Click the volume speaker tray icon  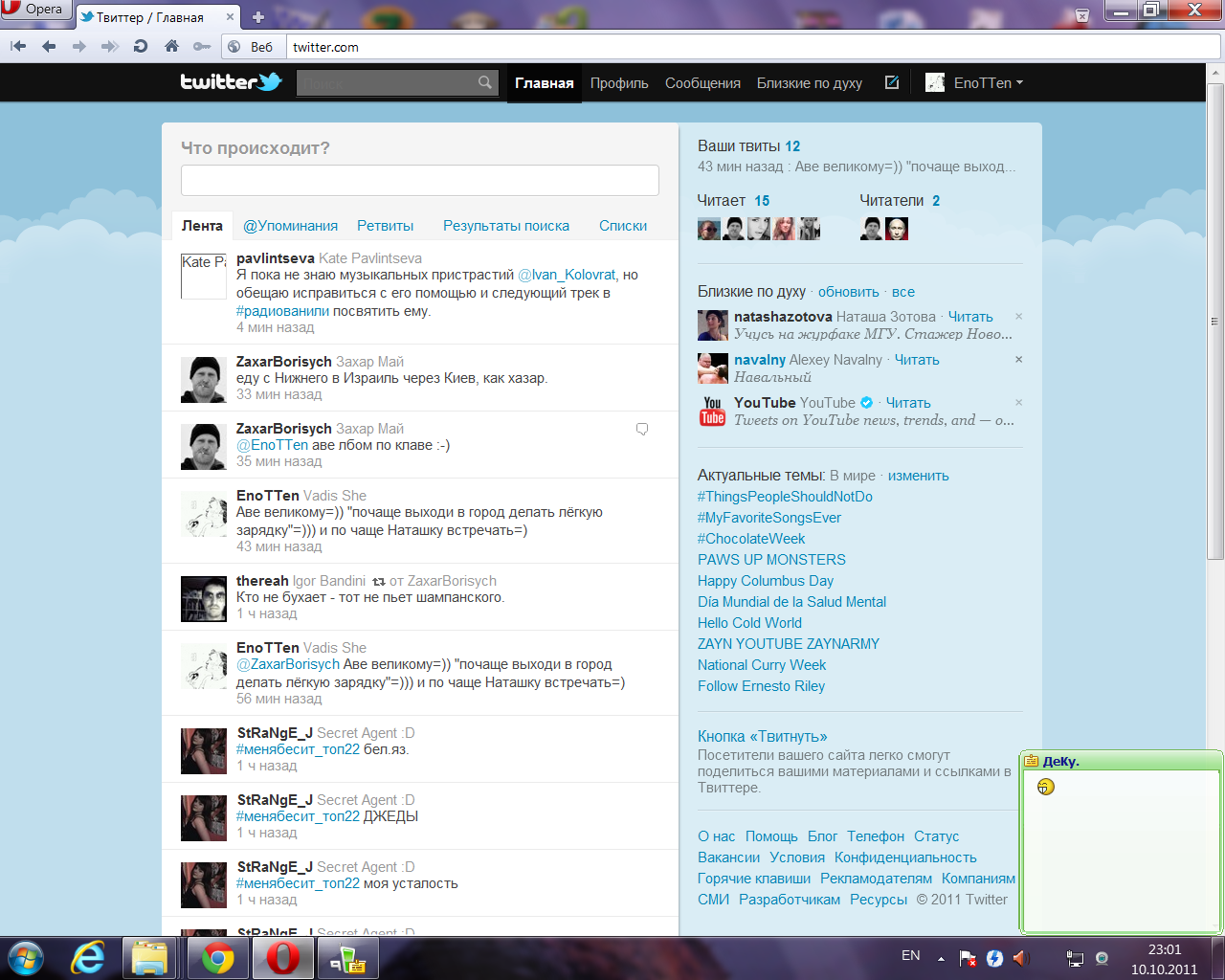coord(1019,958)
